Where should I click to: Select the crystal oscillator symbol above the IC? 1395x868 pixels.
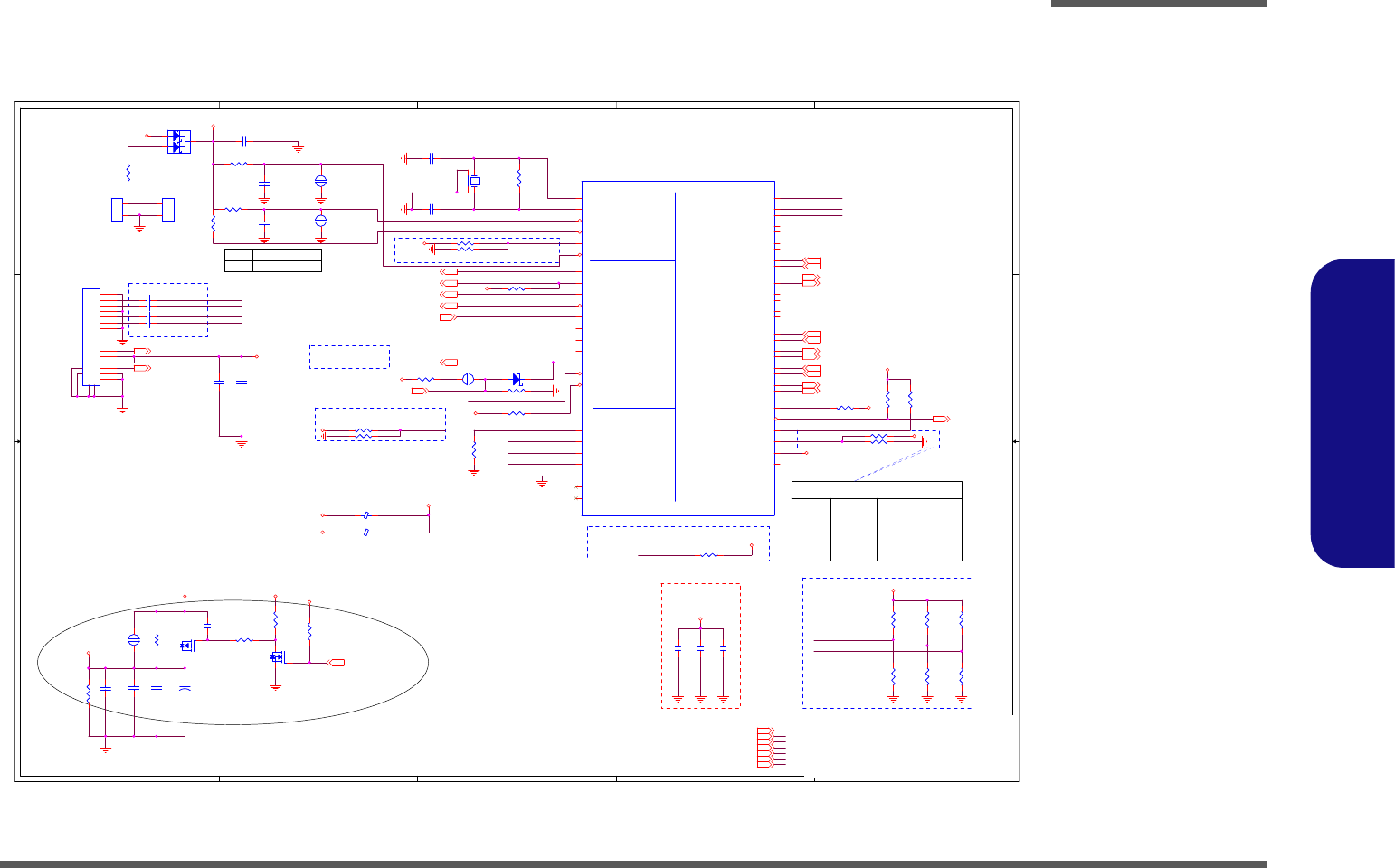(x=475, y=181)
